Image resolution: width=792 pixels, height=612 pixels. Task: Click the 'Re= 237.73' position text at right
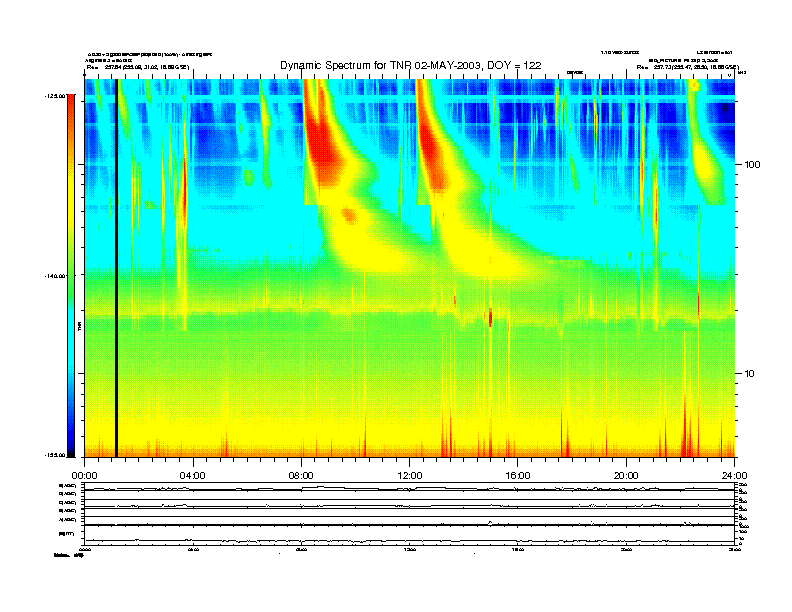tap(687, 67)
